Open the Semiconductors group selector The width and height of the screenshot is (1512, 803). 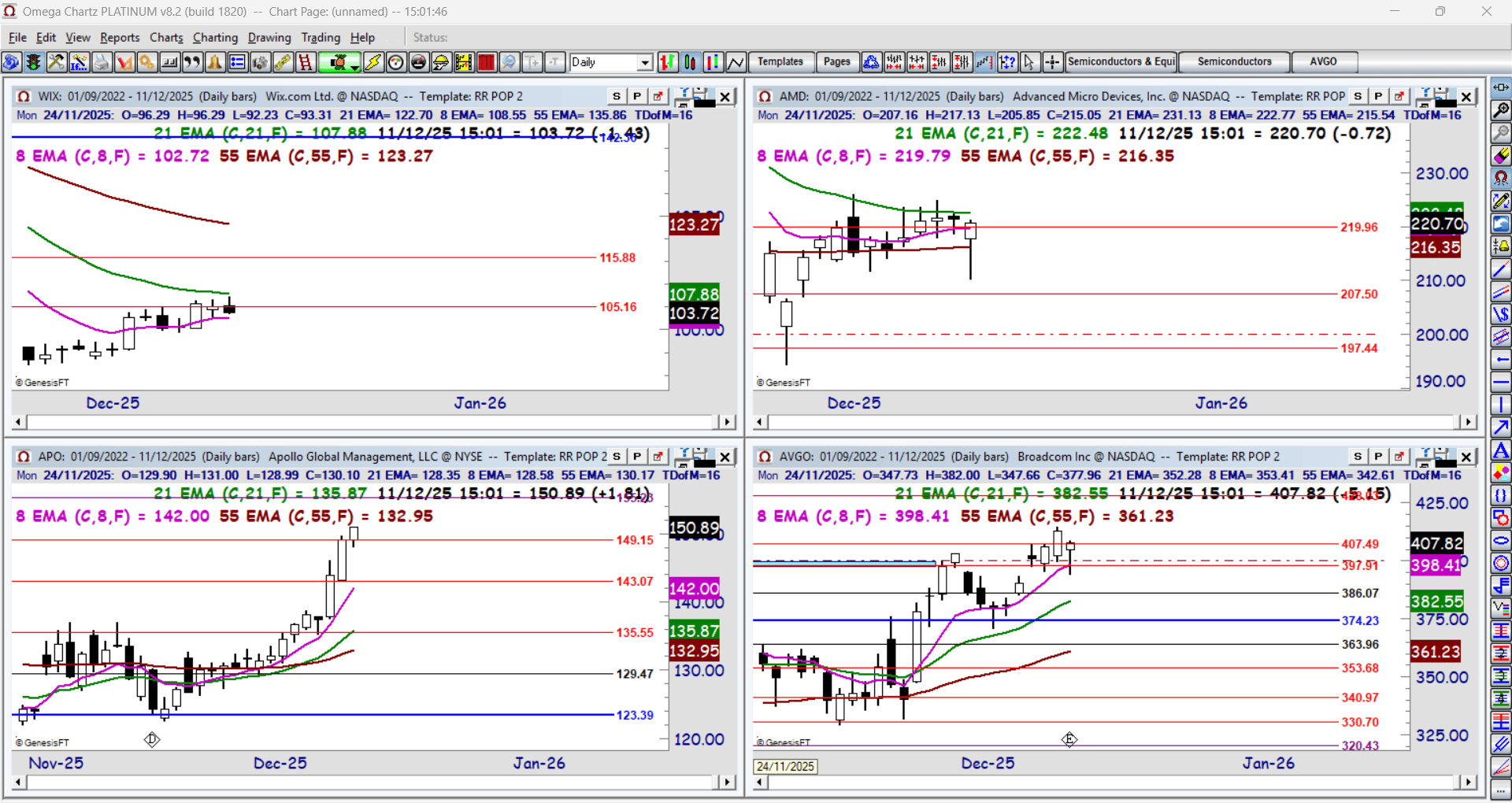tap(1235, 61)
